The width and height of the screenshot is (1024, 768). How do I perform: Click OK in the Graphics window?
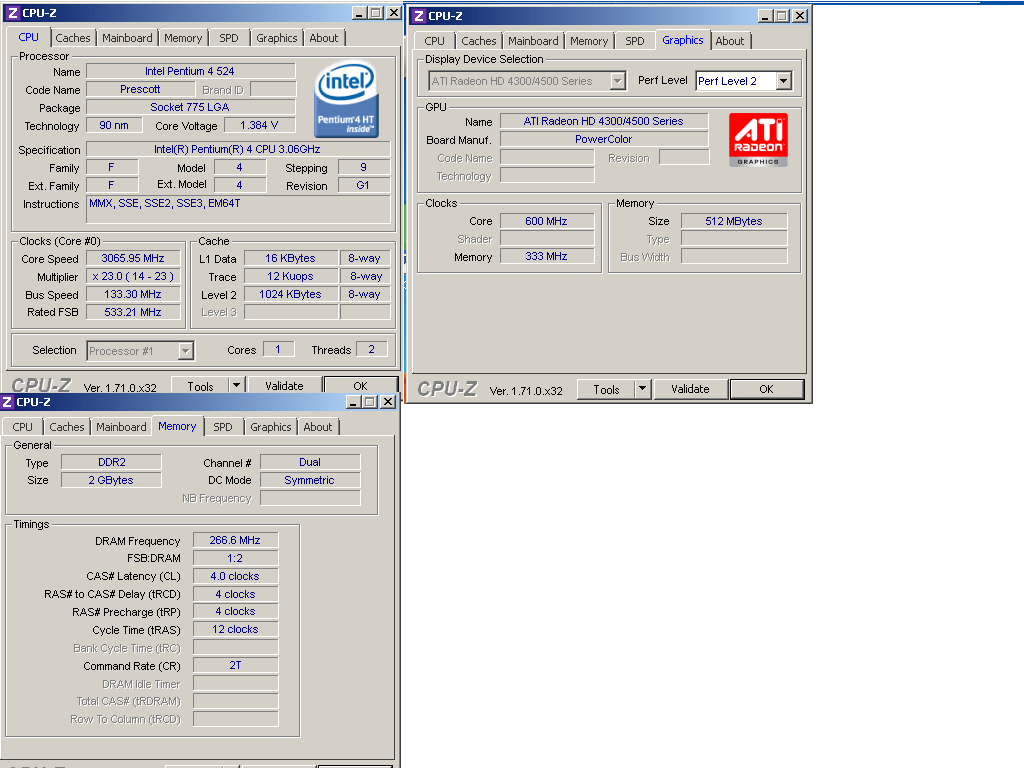(x=766, y=389)
